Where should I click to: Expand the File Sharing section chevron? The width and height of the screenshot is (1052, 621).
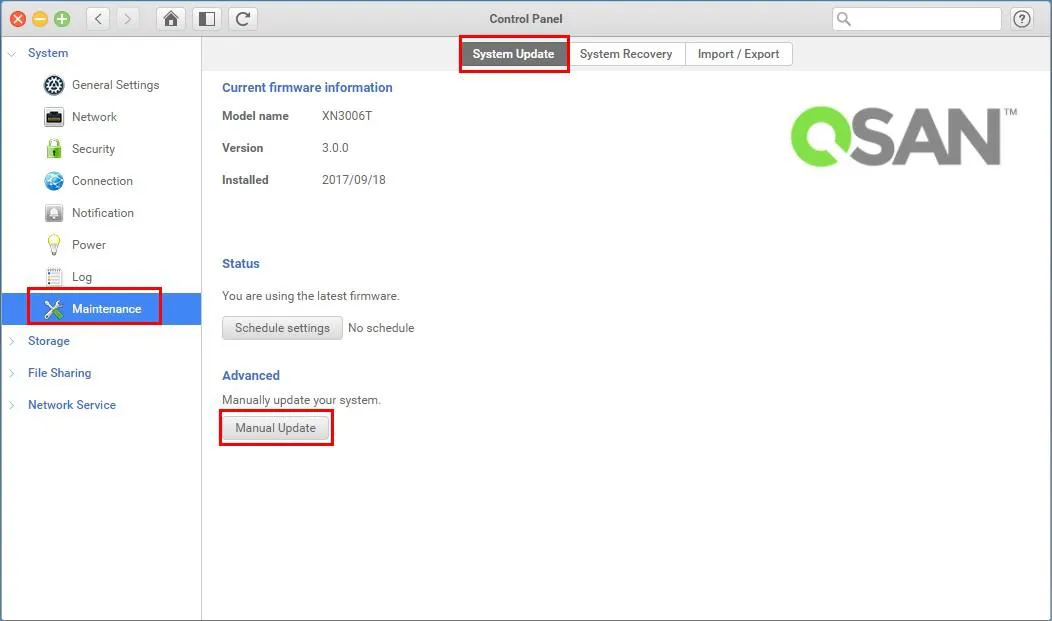click(11, 373)
